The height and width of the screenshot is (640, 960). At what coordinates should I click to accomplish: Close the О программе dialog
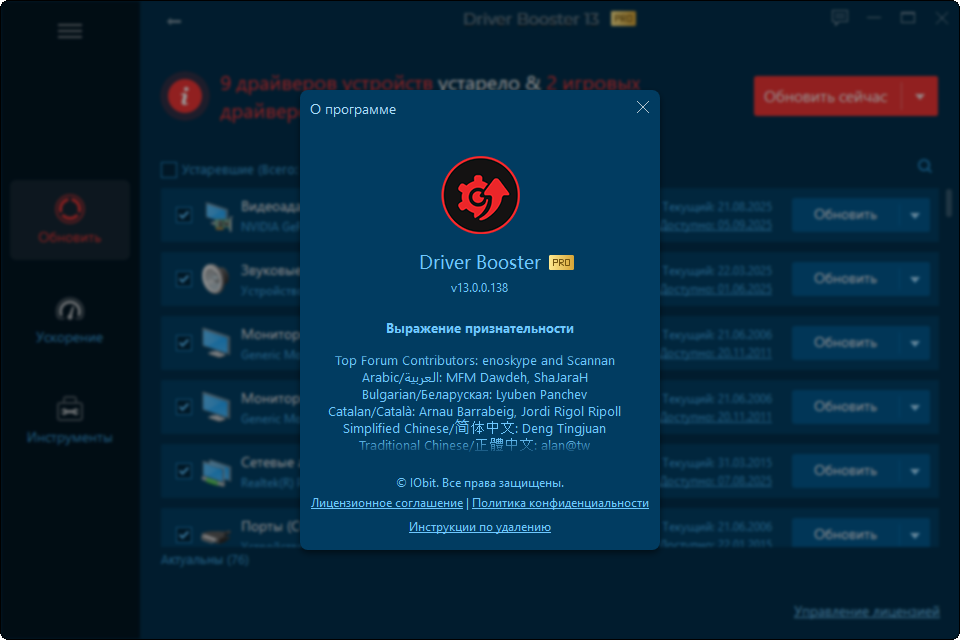(642, 108)
